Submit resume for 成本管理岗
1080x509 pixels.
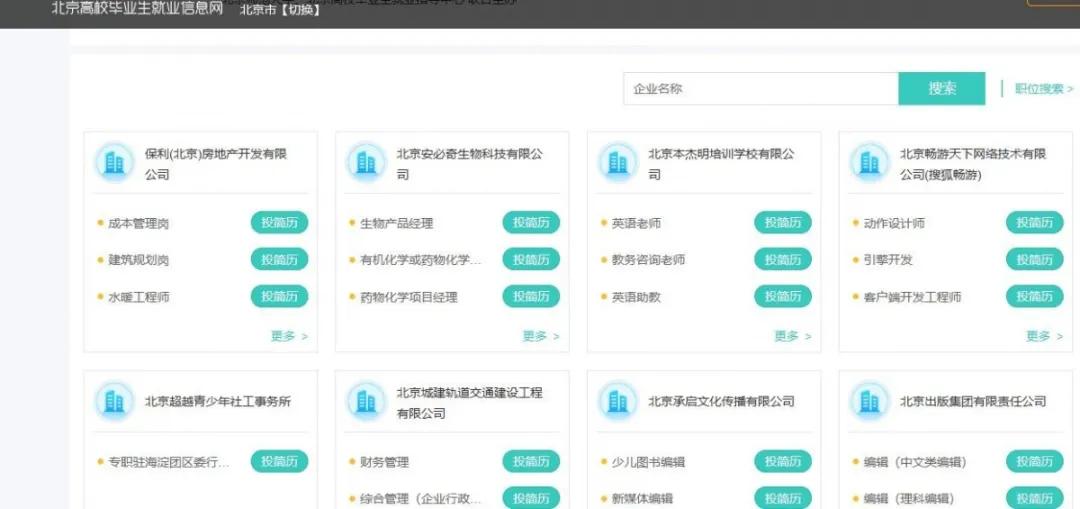(x=279, y=222)
